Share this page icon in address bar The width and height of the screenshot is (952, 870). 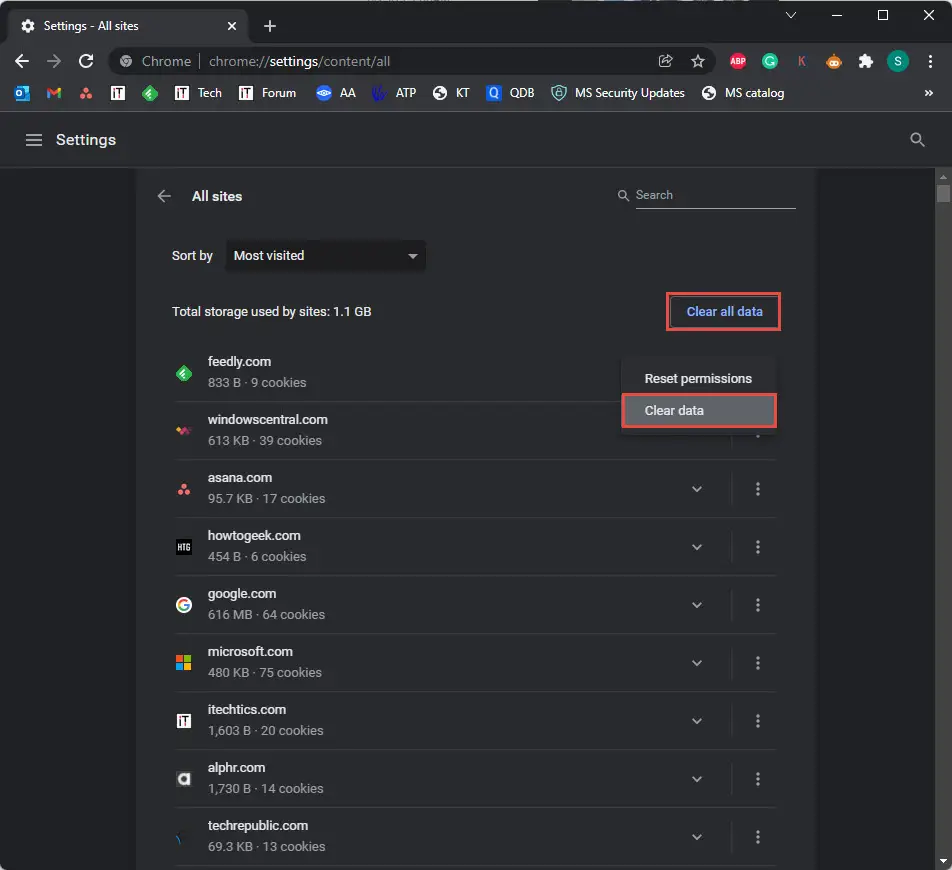pyautogui.click(x=665, y=61)
